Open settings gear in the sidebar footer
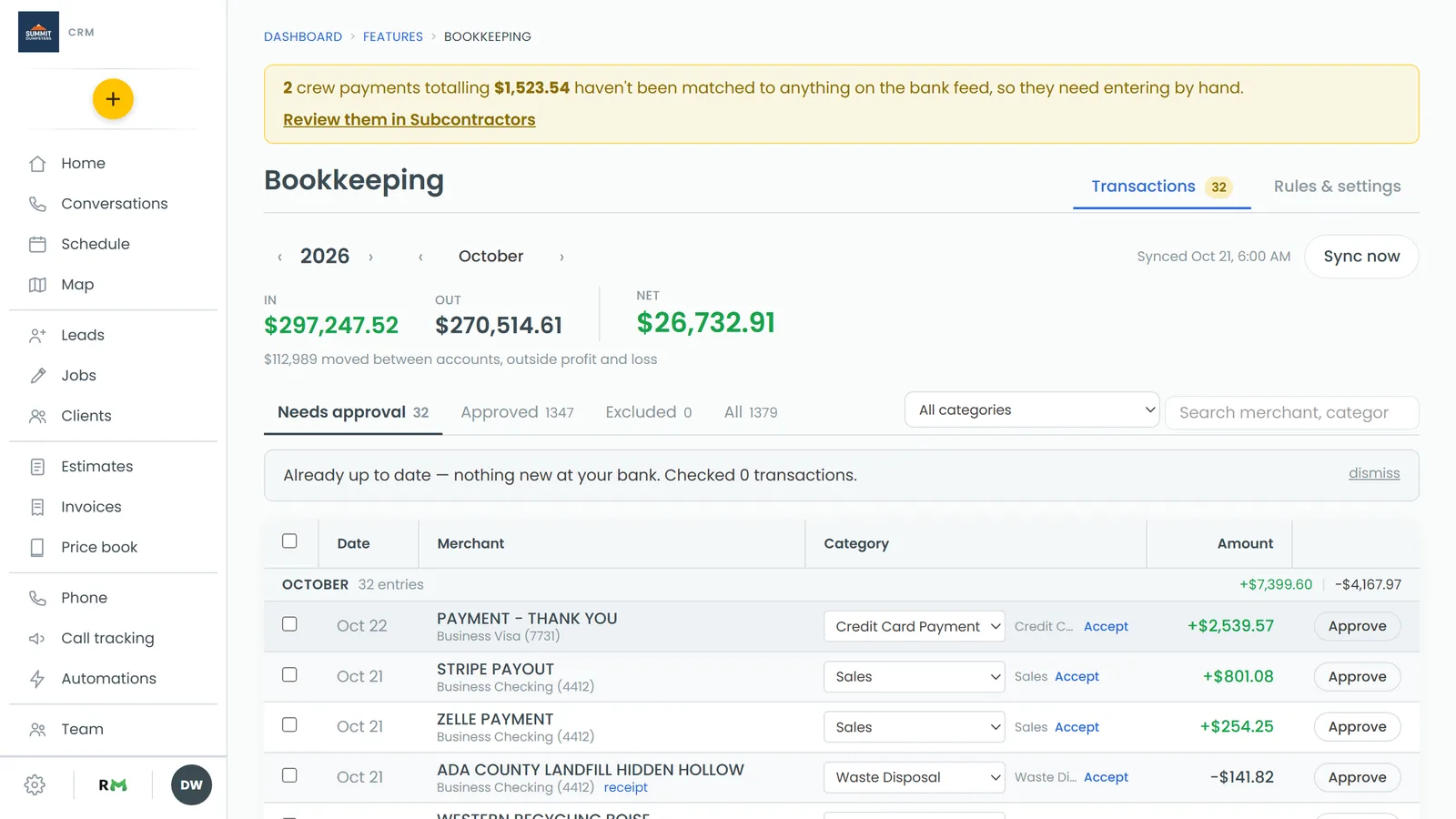This screenshot has width=1456, height=819. pos(35,785)
